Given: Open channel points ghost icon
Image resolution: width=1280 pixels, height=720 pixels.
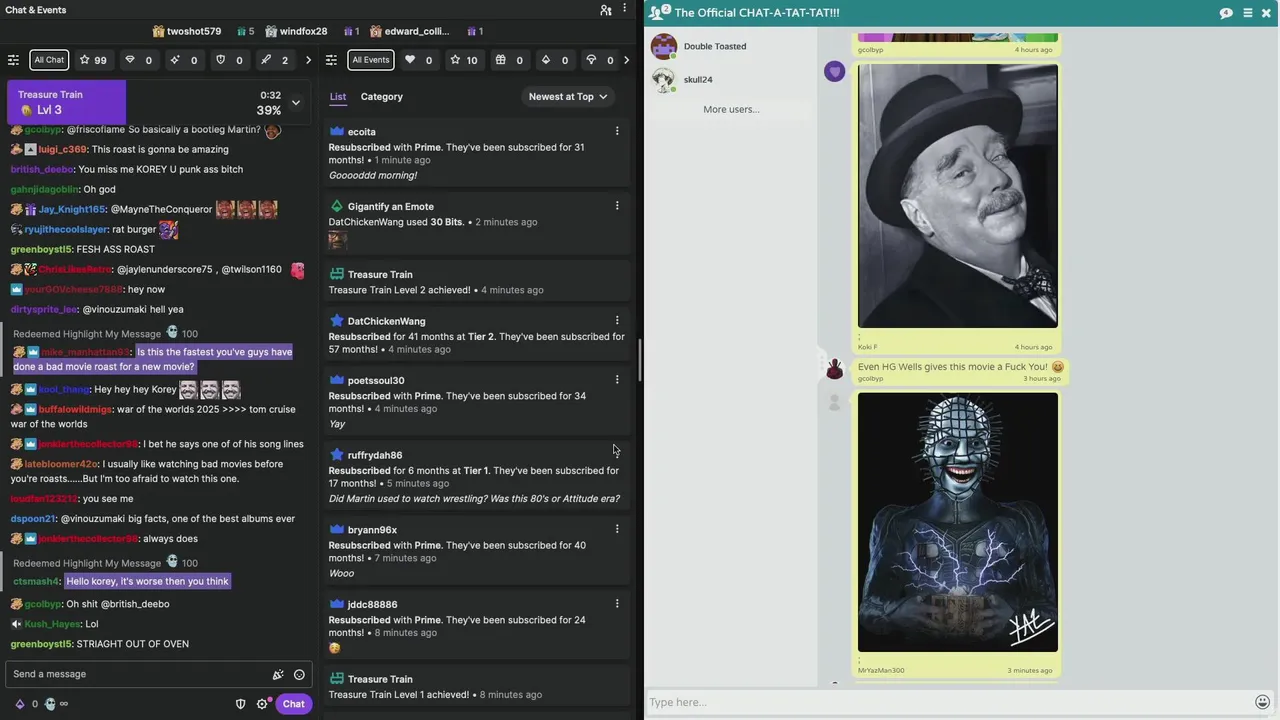Looking at the screenshot, I should (50, 704).
